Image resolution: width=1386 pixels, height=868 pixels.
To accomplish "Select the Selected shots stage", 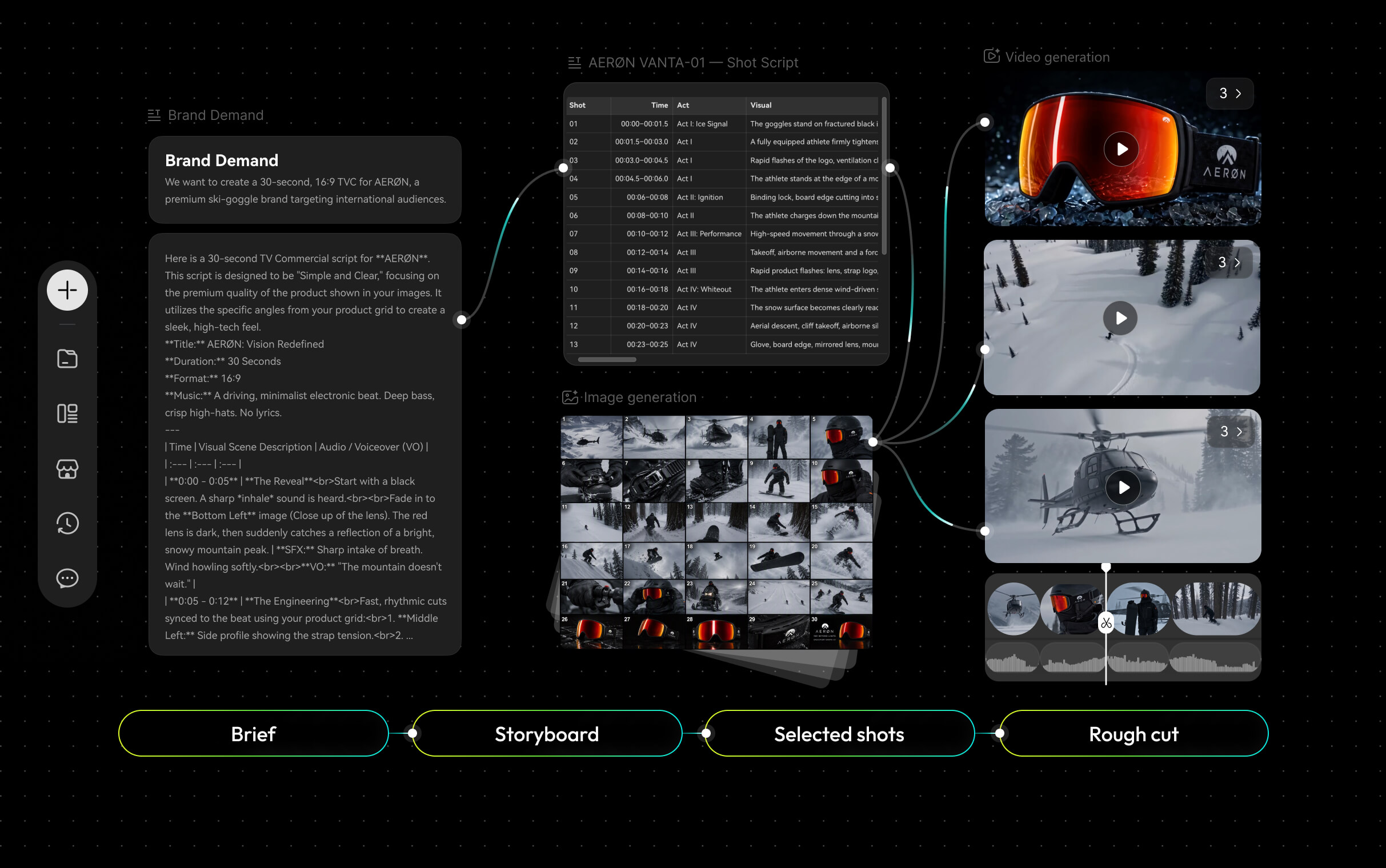I will pyautogui.click(x=839, y=734).
